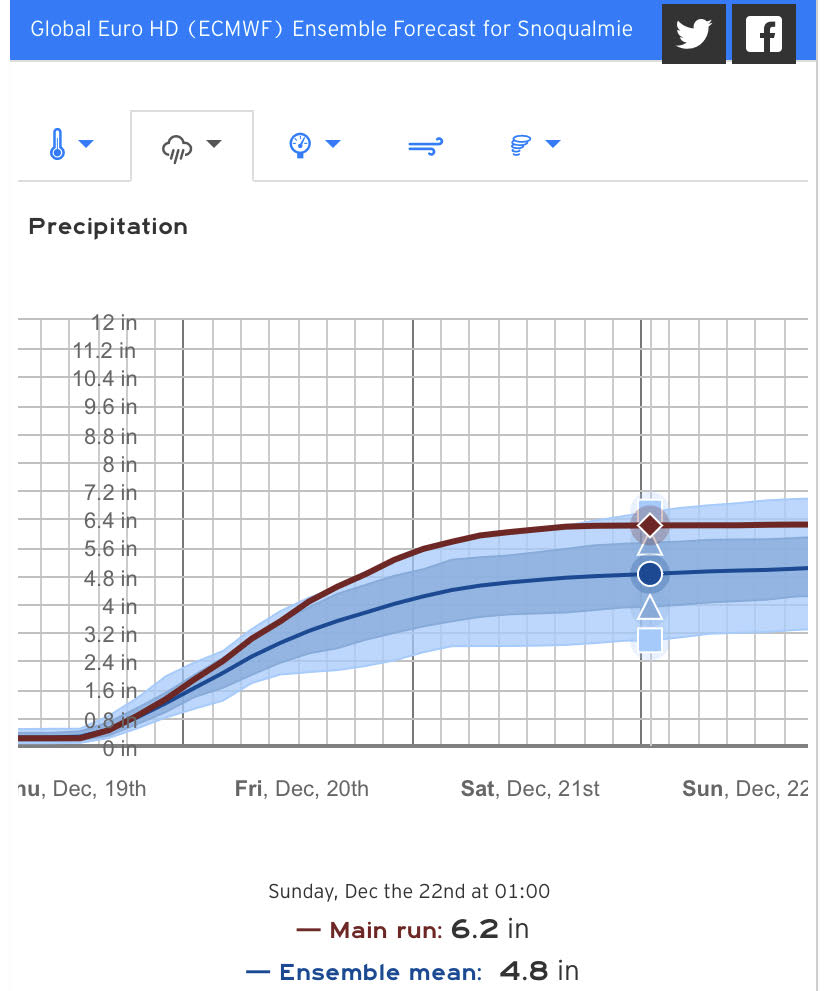Expand the pressure dropdown arrow
The height and width of the screenshot is (991, 828).
(x=333, y=145)
